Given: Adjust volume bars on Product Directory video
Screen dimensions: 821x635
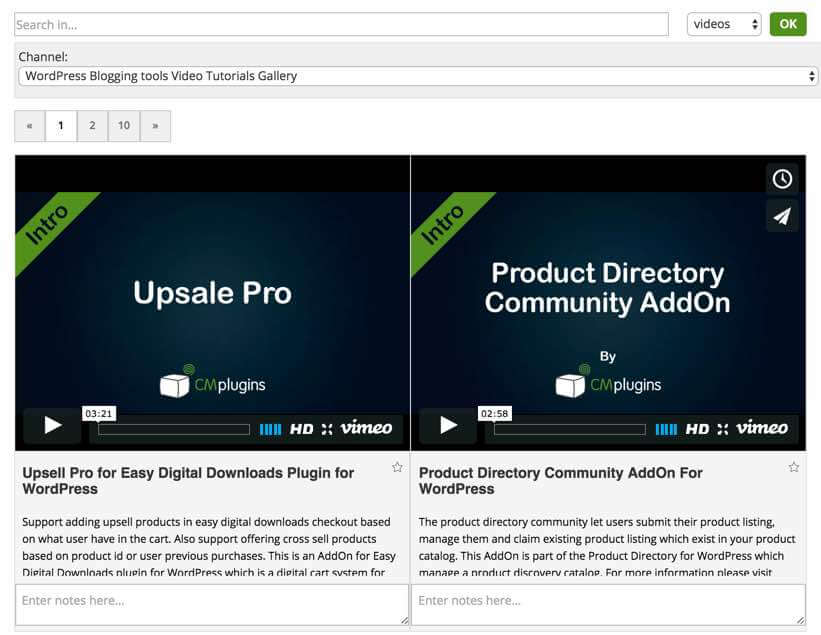Looking at the screenshot, I should coord(666,429).
